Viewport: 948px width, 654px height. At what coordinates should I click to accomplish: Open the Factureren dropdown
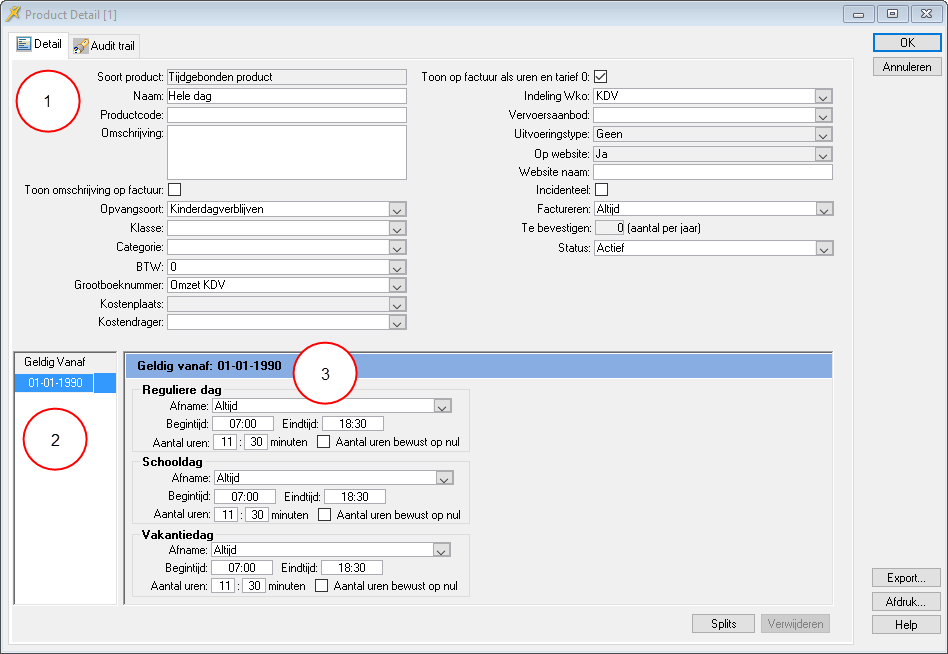pyautogui.click(x=823, y=209)
